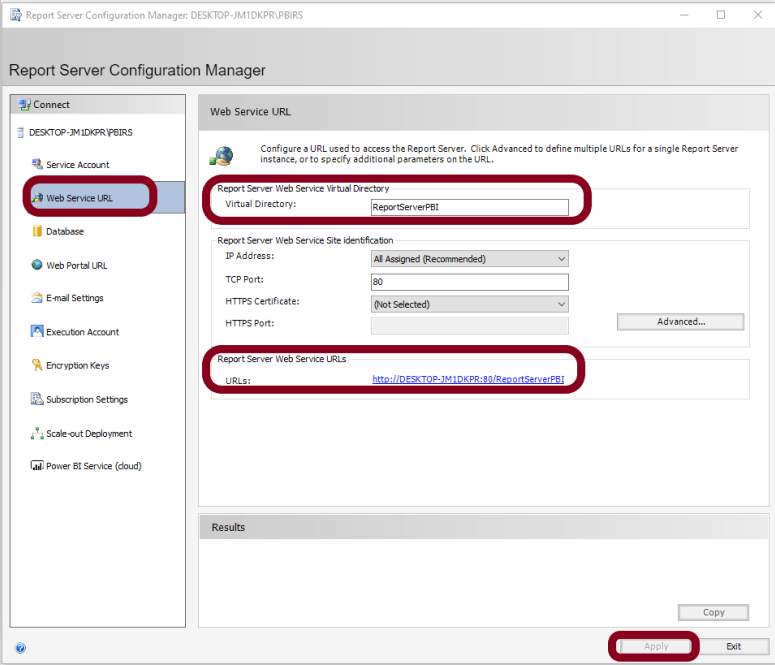775x665 pixels.
Task: Open the ReportServerPBI URL link
Action: click(468, 380)
